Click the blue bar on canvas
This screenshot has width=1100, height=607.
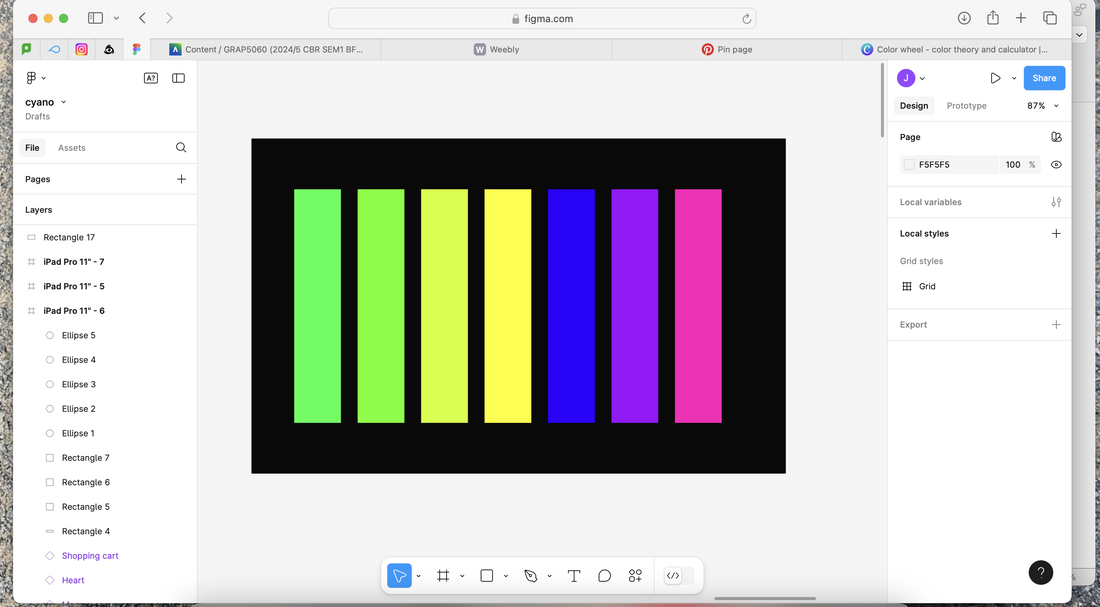(571, 306)
